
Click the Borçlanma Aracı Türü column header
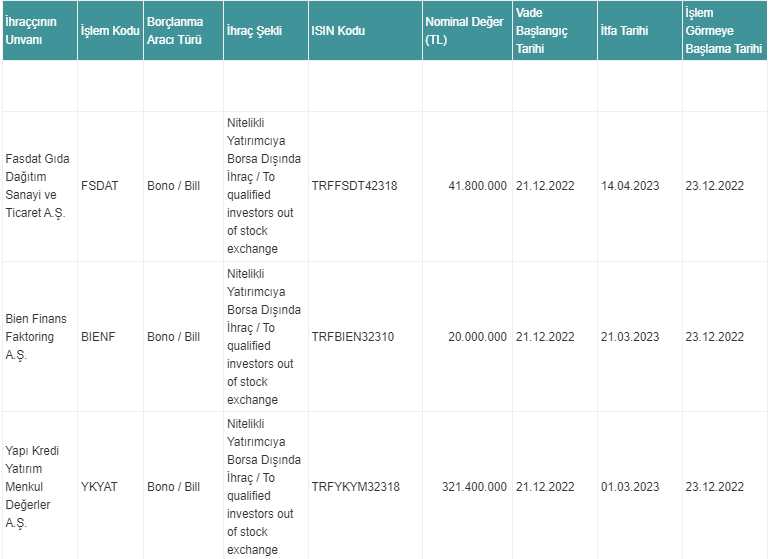(183, 31)
